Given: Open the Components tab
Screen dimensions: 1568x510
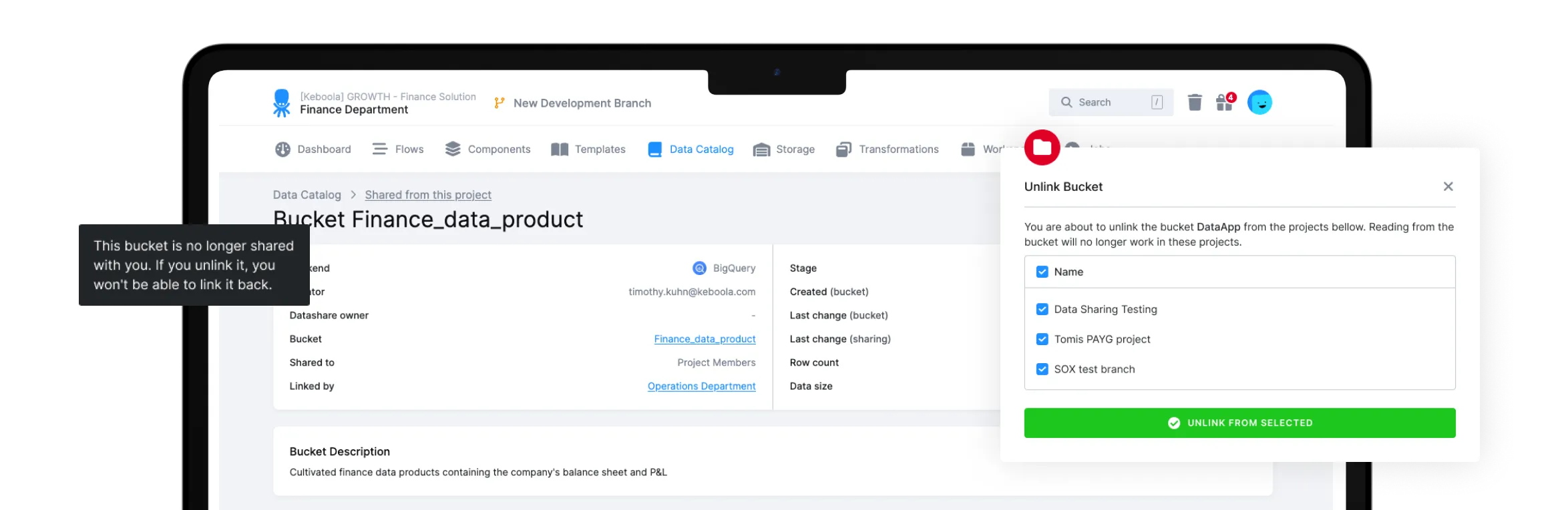Looking at the screenshot, I should pyautogui.click(x=487, y=149).
